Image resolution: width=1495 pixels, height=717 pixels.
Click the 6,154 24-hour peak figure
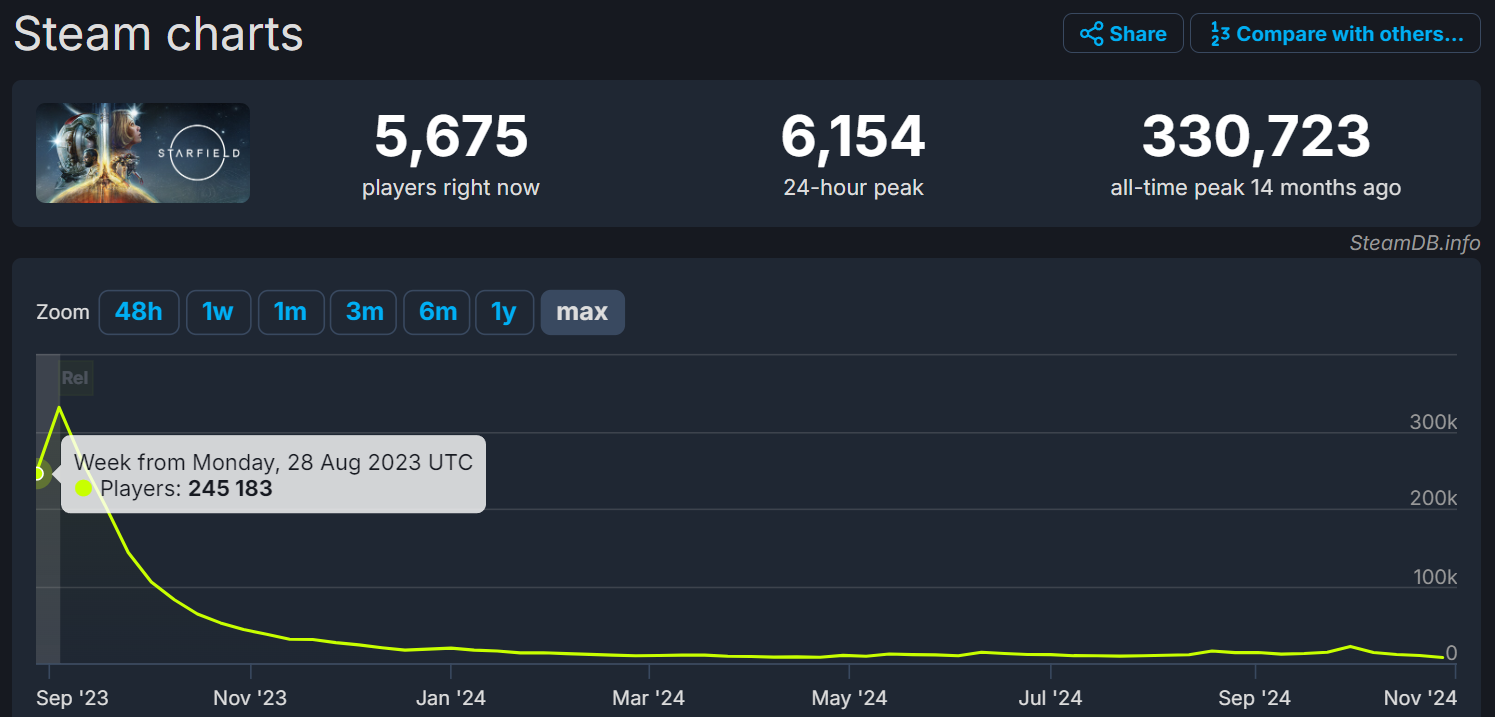[x=853, y=137]
